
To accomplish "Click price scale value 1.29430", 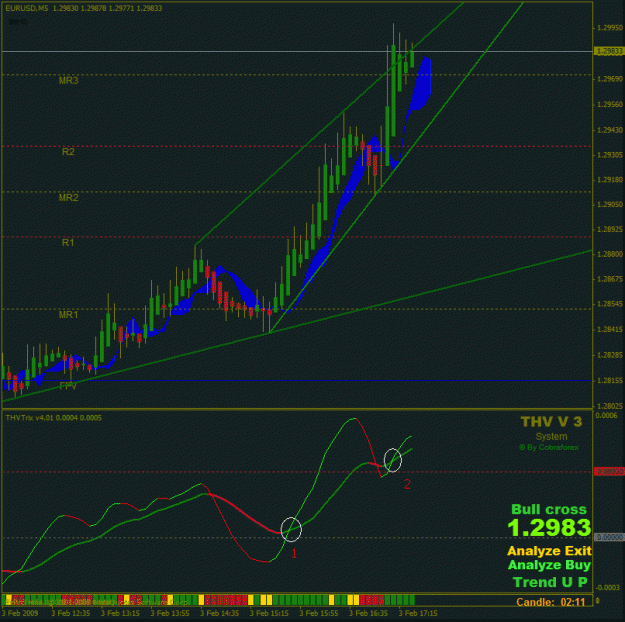I will click(609, 130).
